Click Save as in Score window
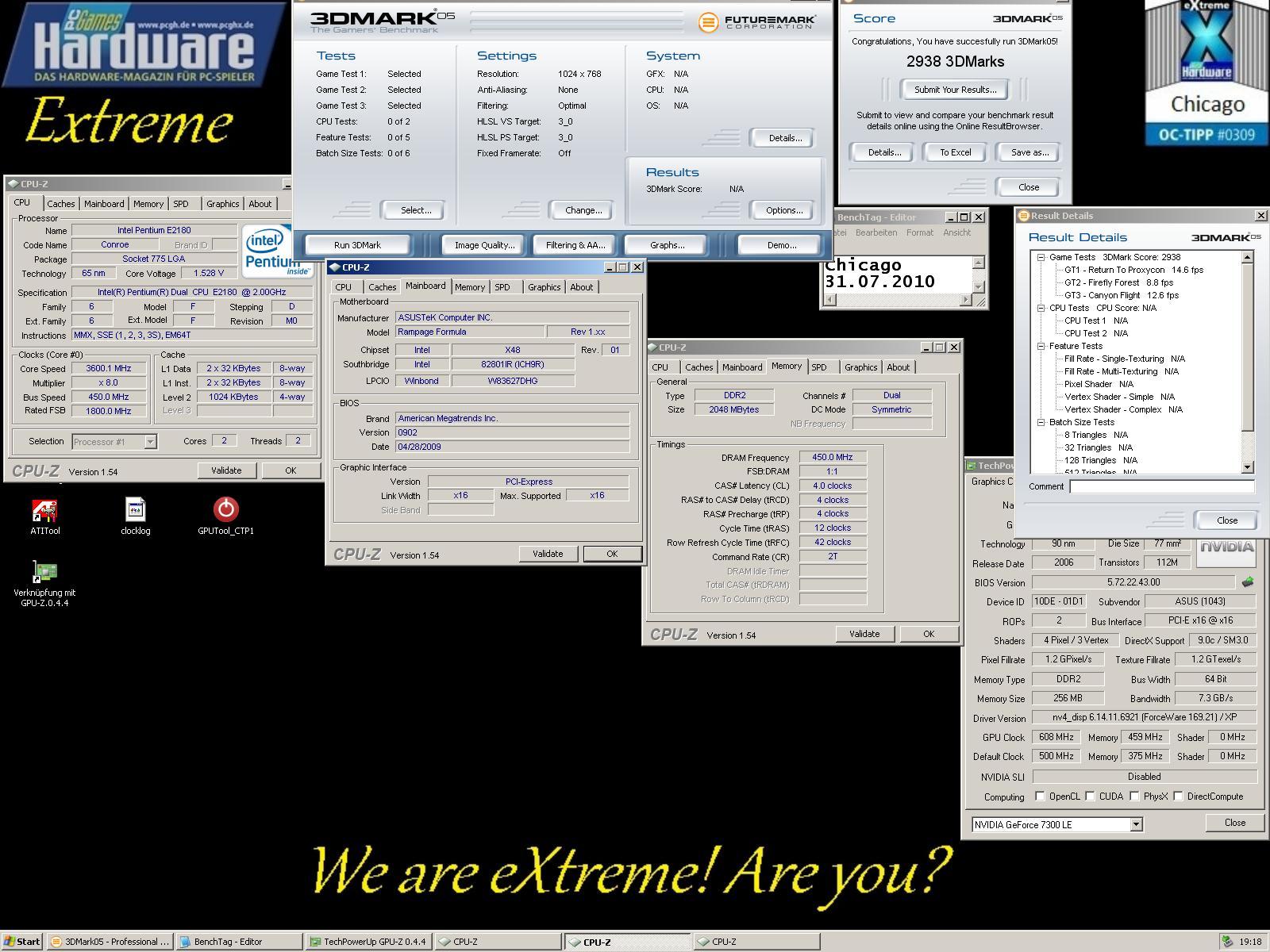1270x952 pixels. coord(1029,152)
